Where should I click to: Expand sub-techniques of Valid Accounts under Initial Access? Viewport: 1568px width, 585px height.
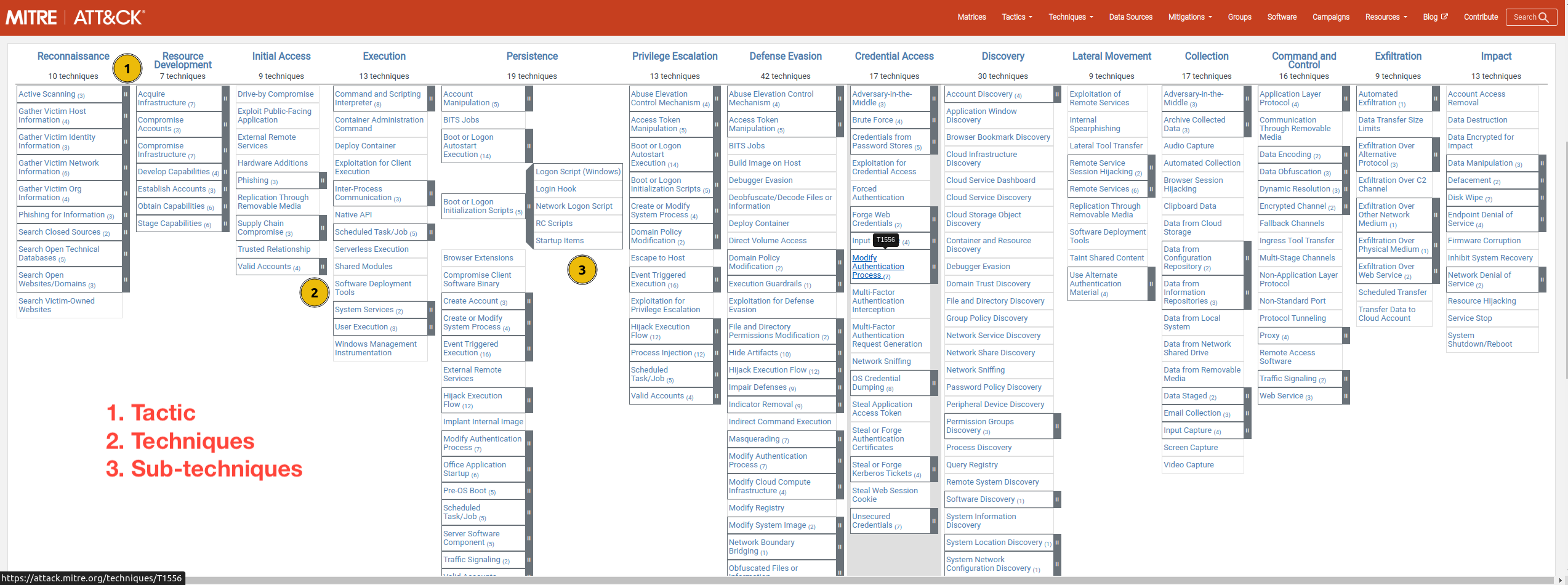[x=323, y=266]
